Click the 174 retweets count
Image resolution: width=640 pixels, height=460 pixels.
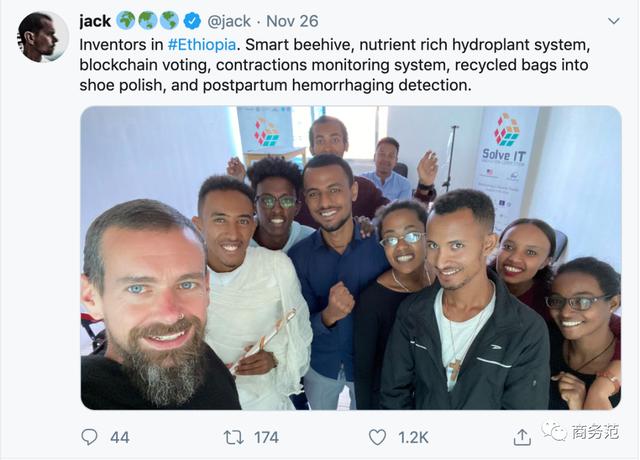pyautogui.click(x=266, y=437)
